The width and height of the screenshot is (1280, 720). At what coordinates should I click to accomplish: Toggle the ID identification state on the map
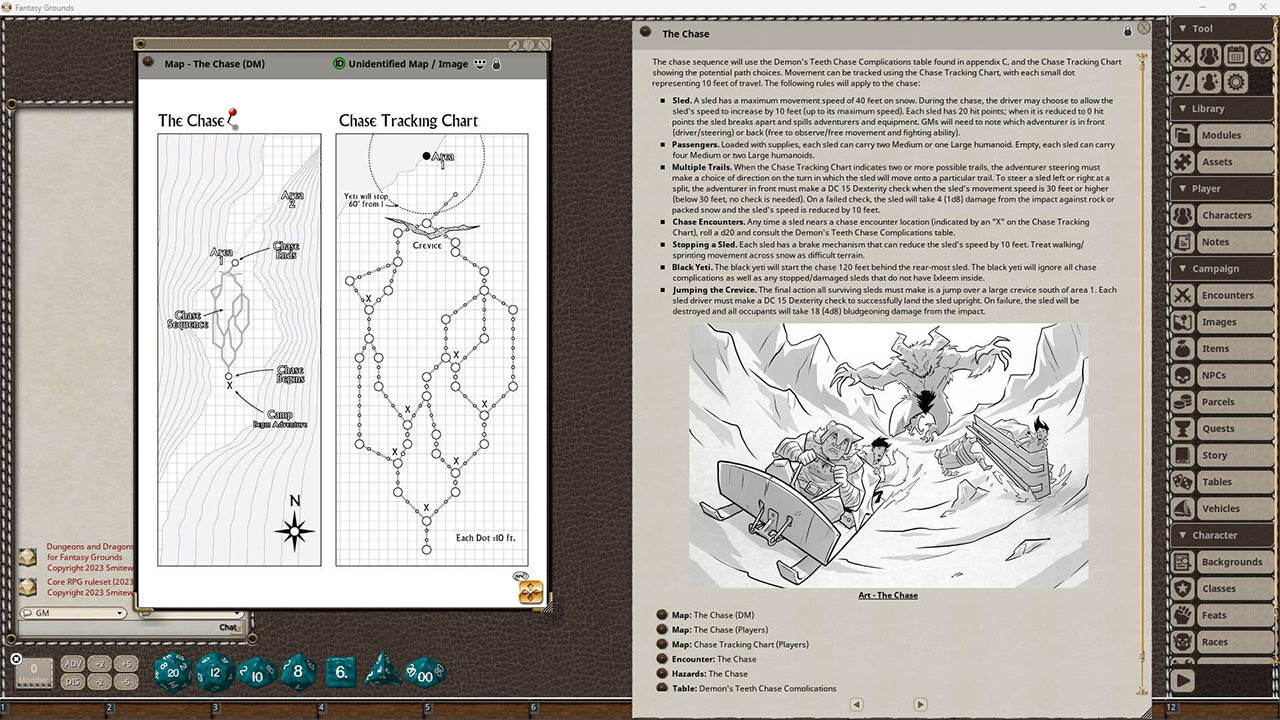tap(339, 64)
